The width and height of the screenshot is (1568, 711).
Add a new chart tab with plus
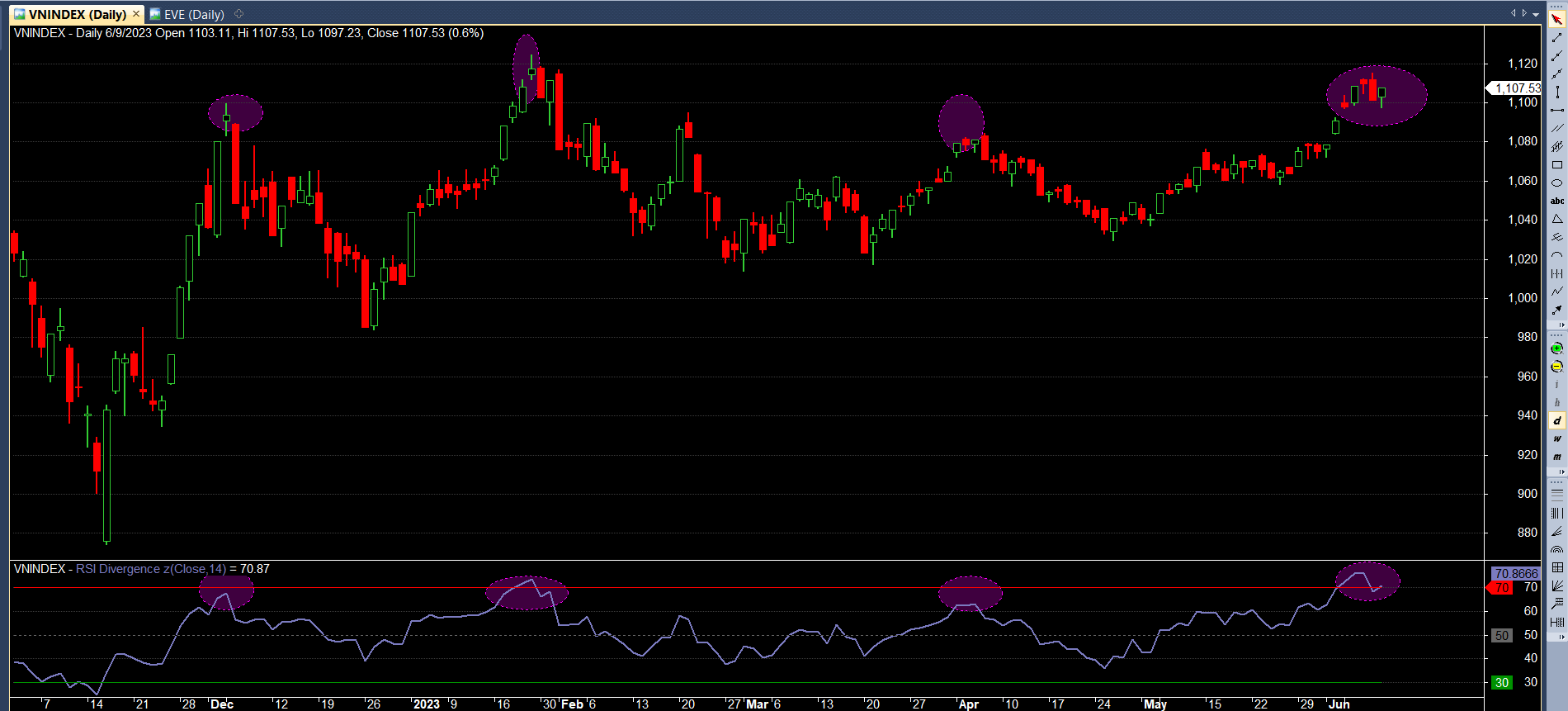click(x=239, y=14)
